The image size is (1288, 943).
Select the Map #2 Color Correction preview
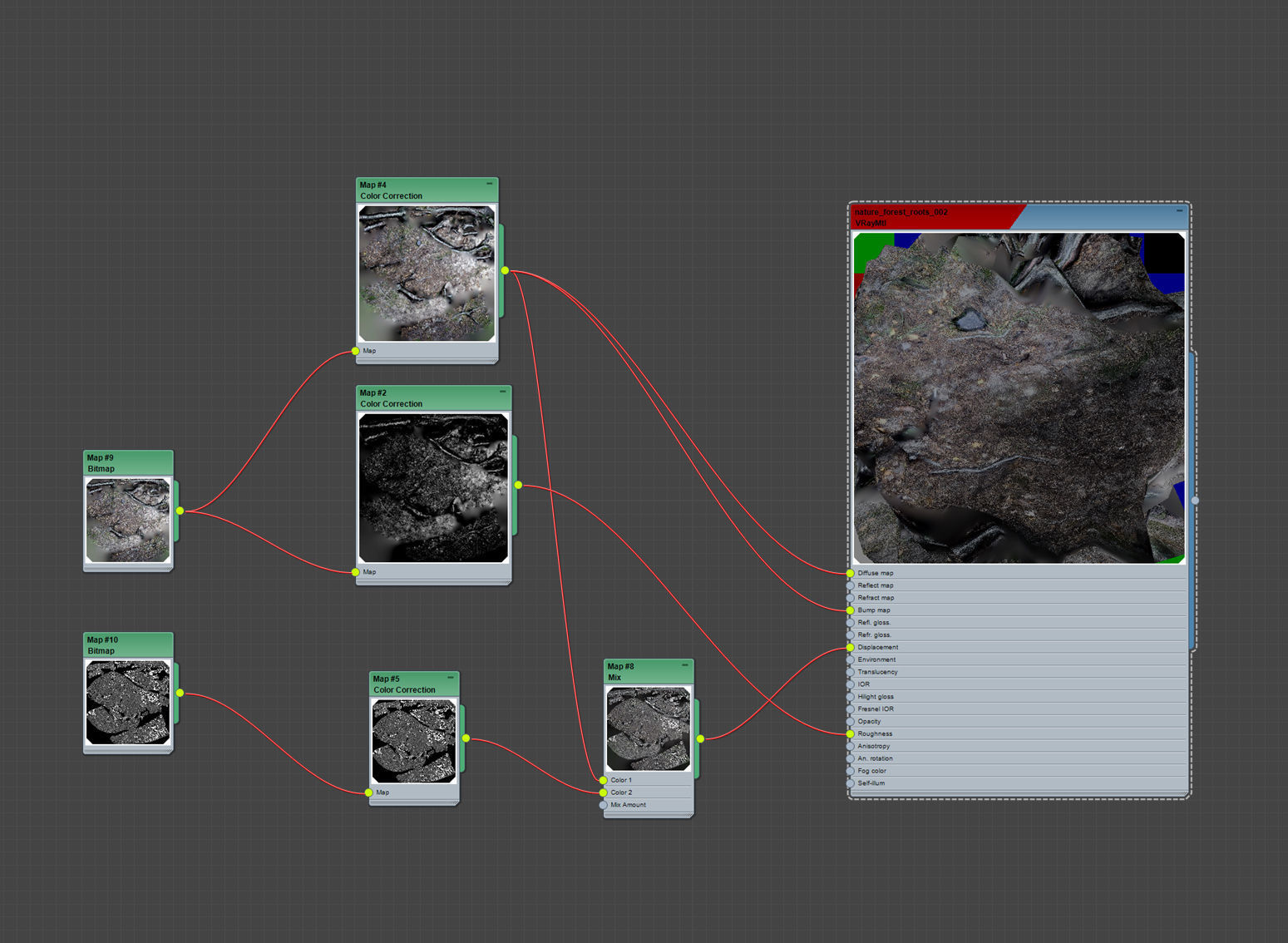pos(433,488)
